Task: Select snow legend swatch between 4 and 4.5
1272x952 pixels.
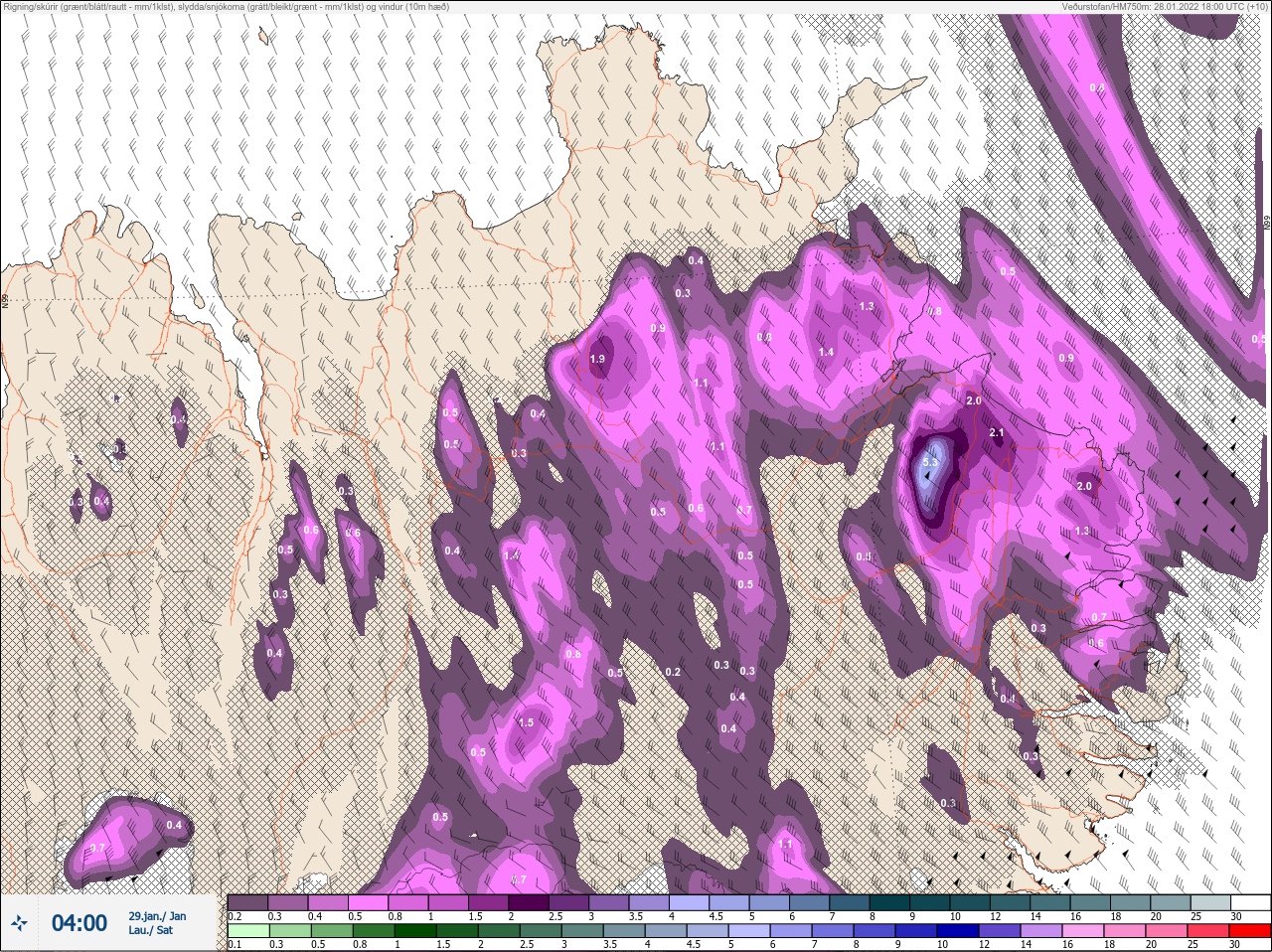Action: coord(689,902)
